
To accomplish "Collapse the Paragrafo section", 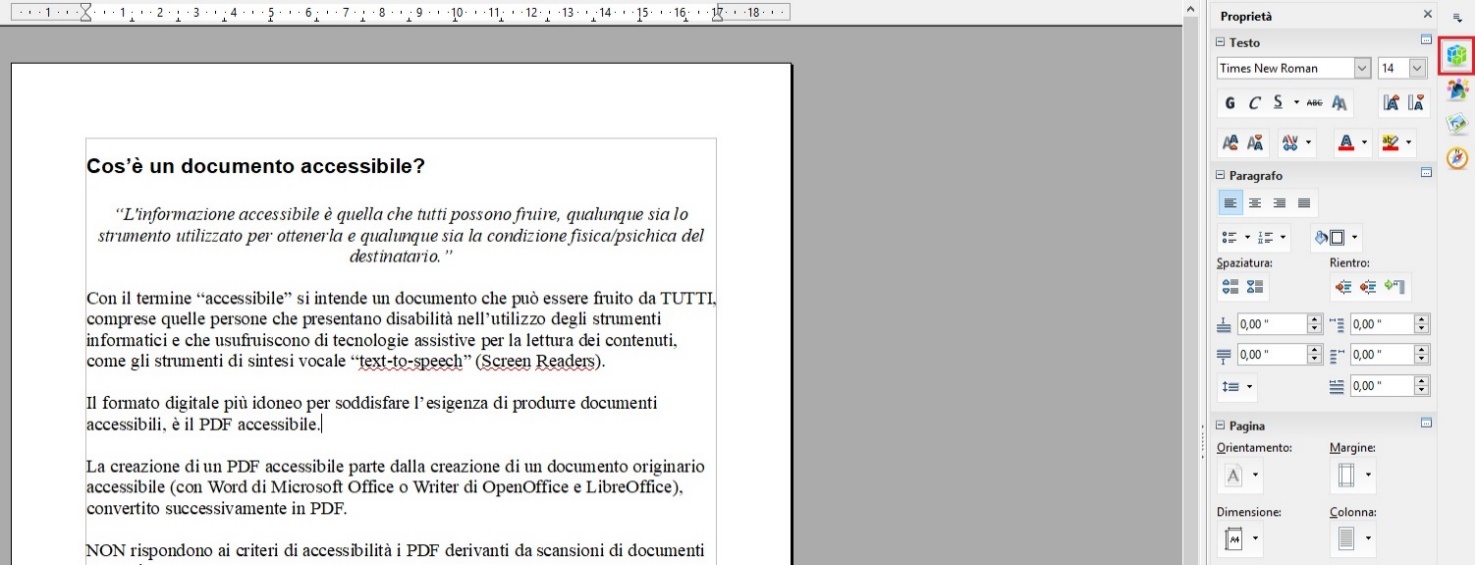I will 1220,176.
